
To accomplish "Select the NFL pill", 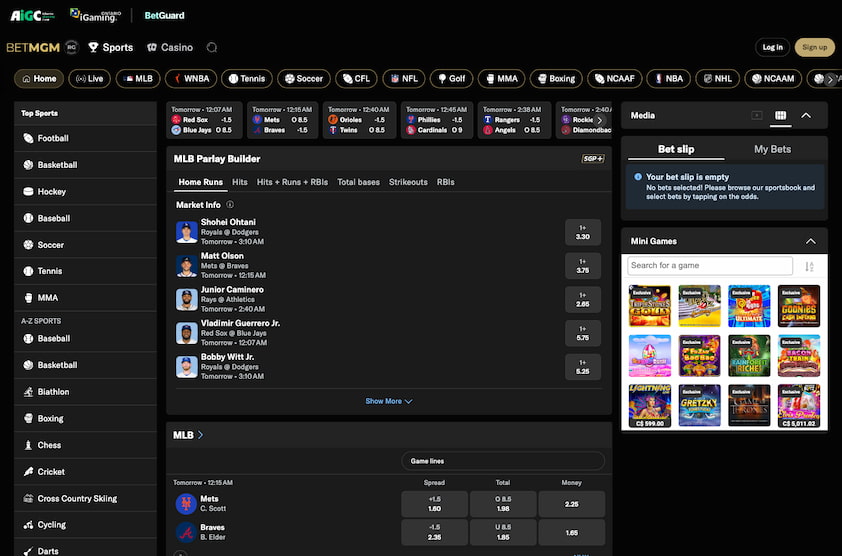I will click(x=404, y=78).
